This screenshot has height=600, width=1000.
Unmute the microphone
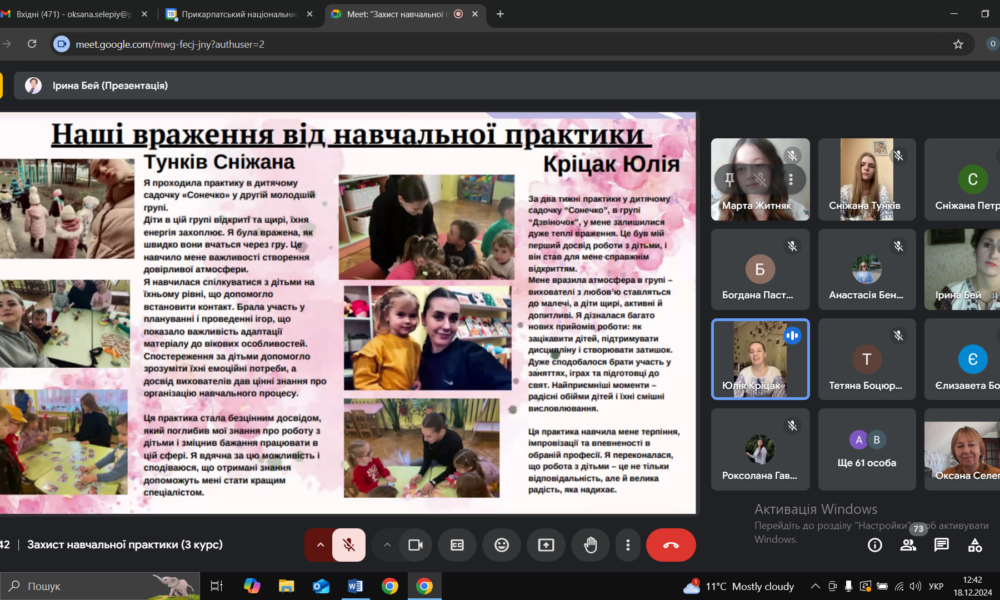pyautogui.click(x=349, y=545)
